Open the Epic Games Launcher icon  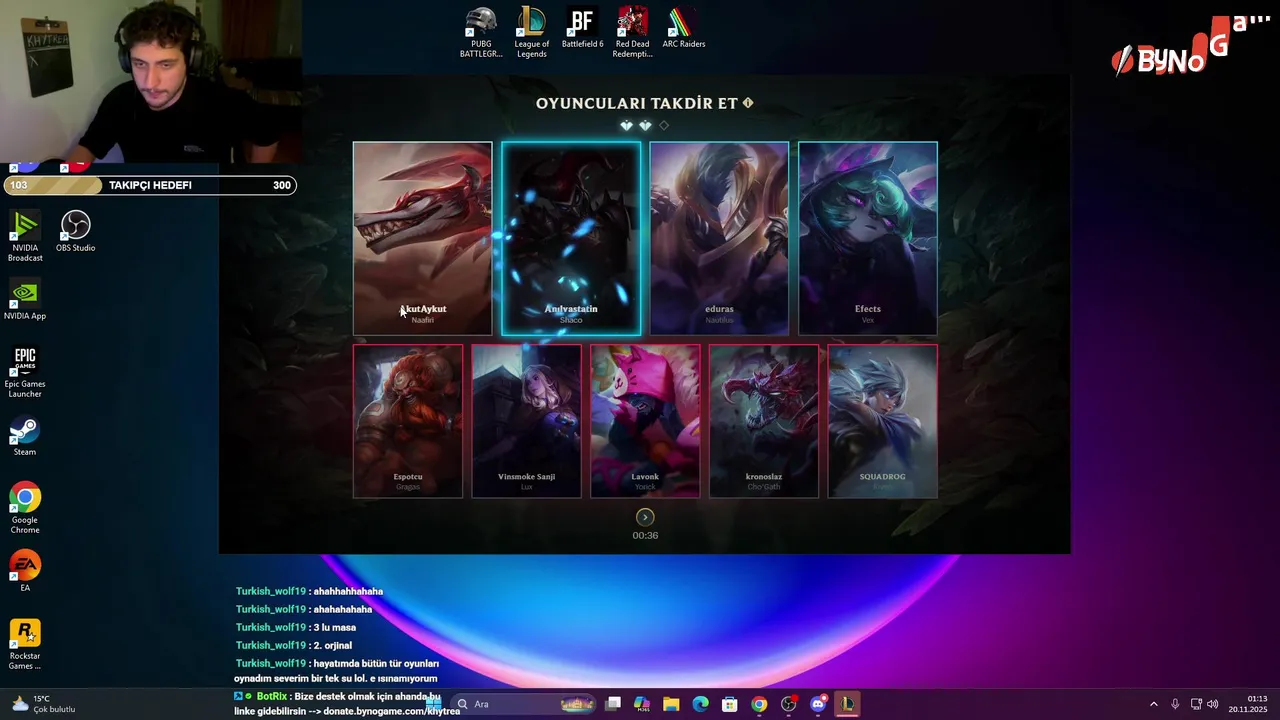25,373
